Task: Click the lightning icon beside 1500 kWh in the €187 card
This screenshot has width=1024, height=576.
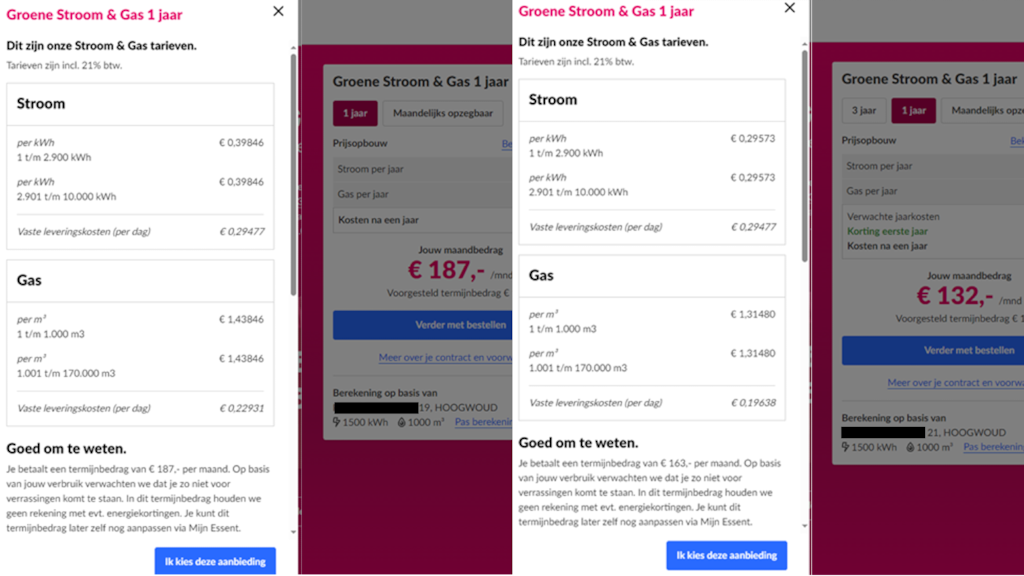Action: [x=337, y=422]
